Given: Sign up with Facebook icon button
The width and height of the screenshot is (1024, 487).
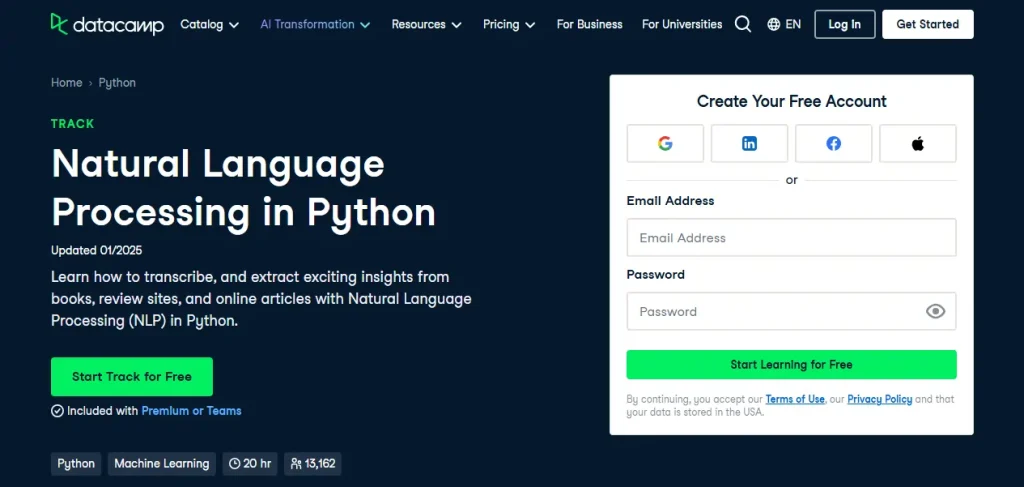Looking at the screenshot, I should pos(833,144).
